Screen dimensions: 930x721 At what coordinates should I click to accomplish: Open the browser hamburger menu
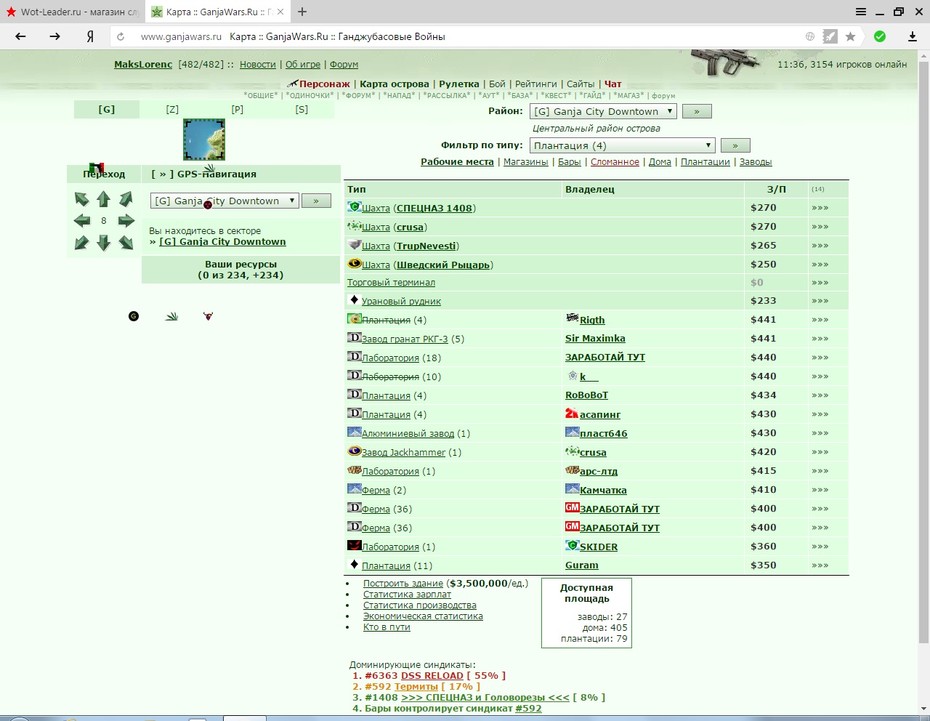(861, 12)
